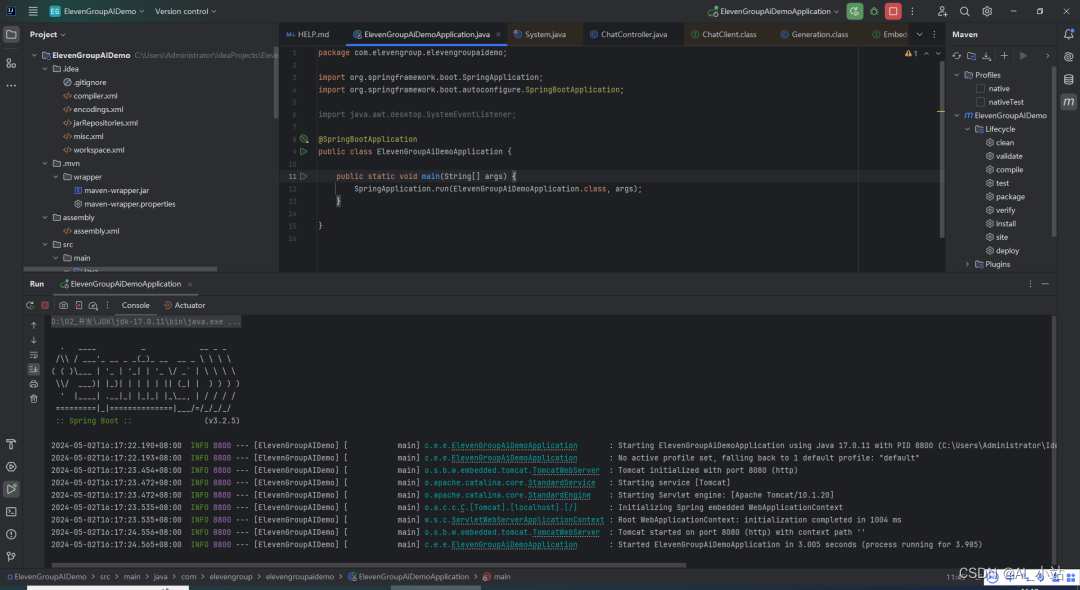The width and height of the screenshot is (1080, 590).
Task: Reload all Maven projects
Action: 957,56
